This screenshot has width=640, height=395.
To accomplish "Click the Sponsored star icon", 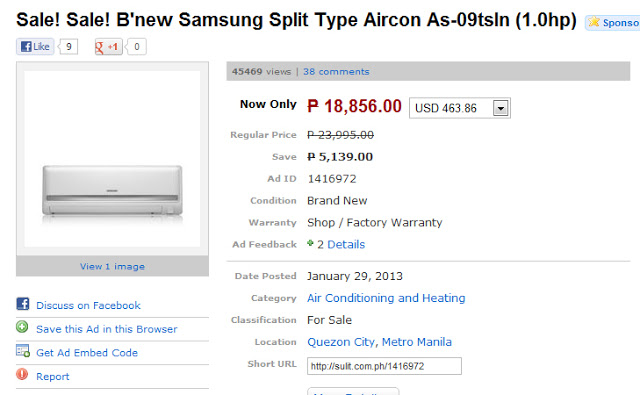I will pyautogui.click(x=594, y=22).
